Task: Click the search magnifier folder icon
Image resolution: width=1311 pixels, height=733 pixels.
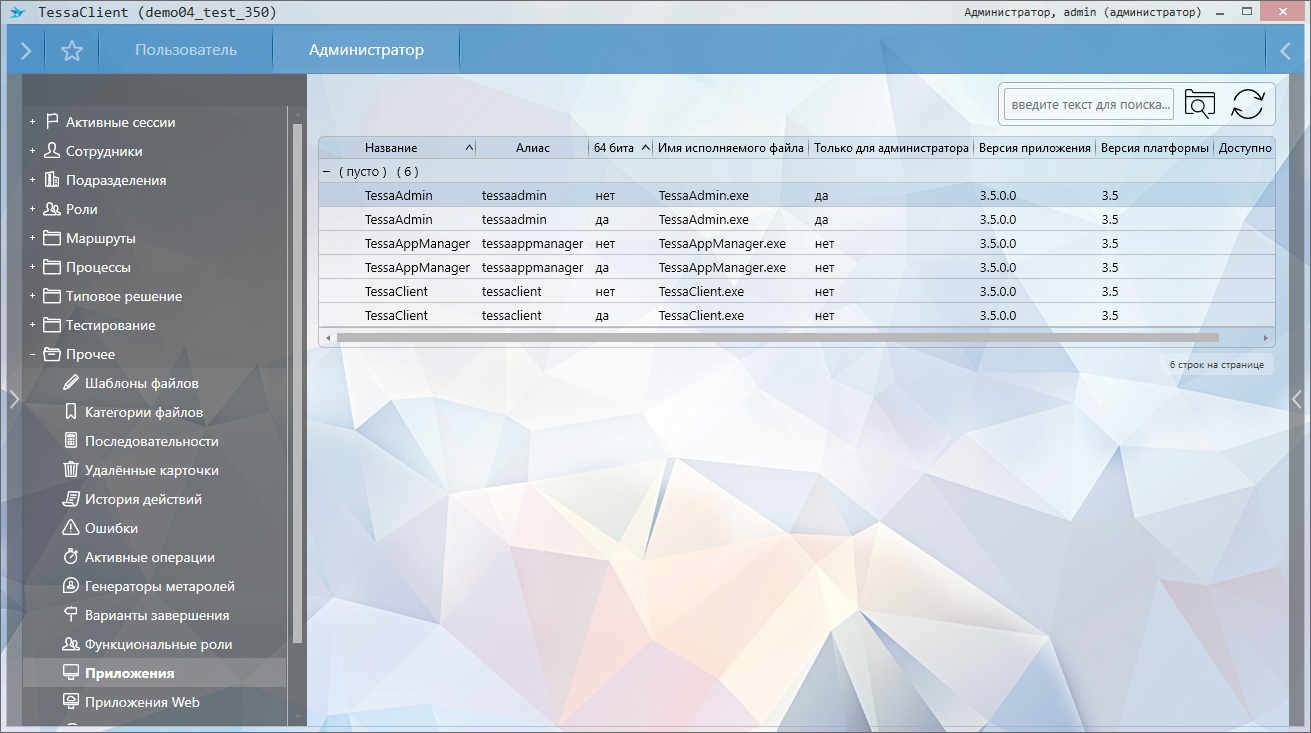Action: 1199,104
